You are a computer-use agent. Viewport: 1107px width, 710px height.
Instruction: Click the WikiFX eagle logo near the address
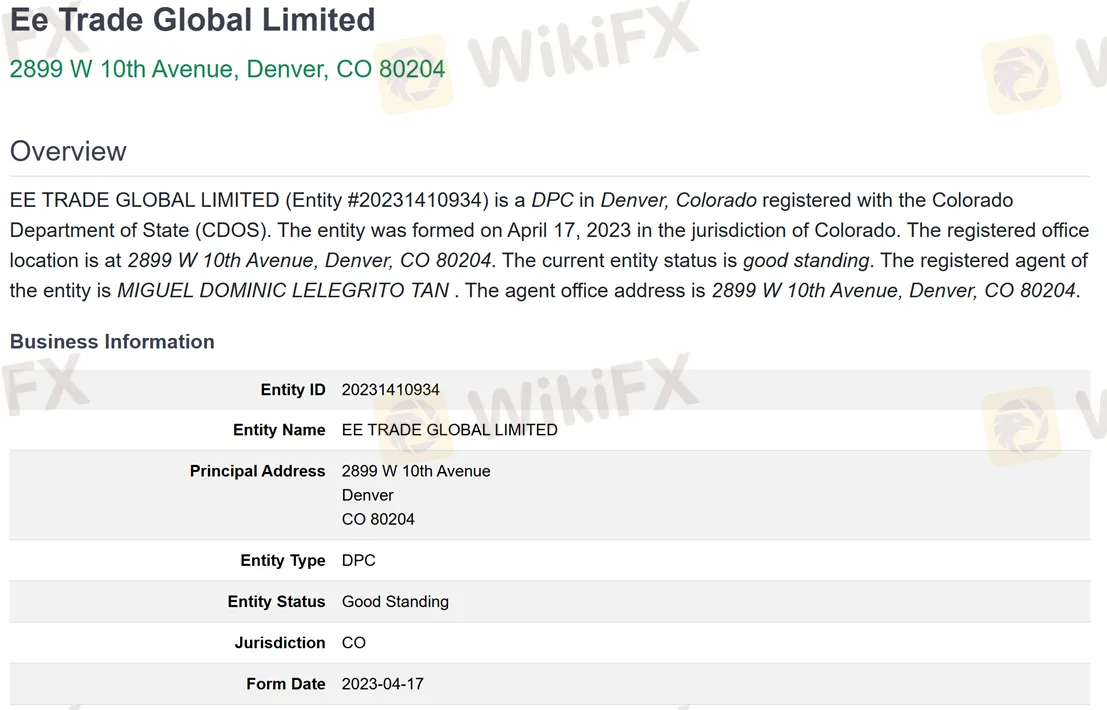click(x=414, y=73)
